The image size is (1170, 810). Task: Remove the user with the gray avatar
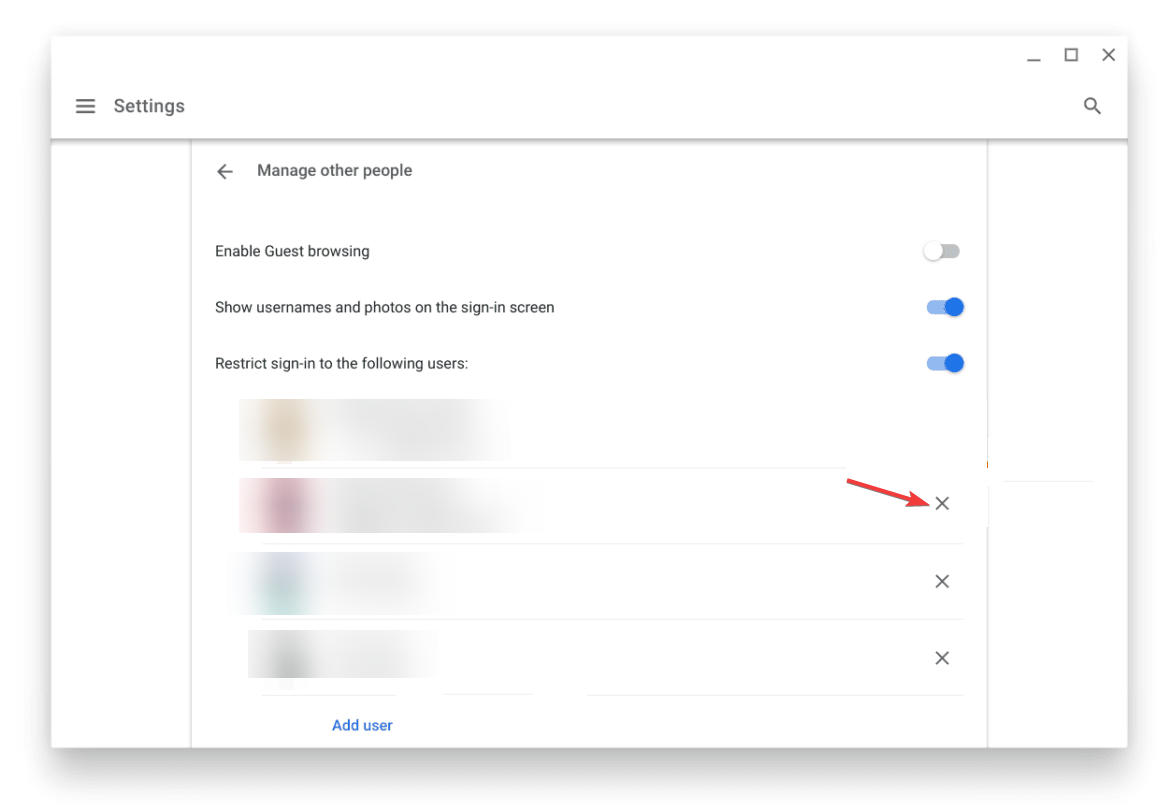[x=942, y=658]
